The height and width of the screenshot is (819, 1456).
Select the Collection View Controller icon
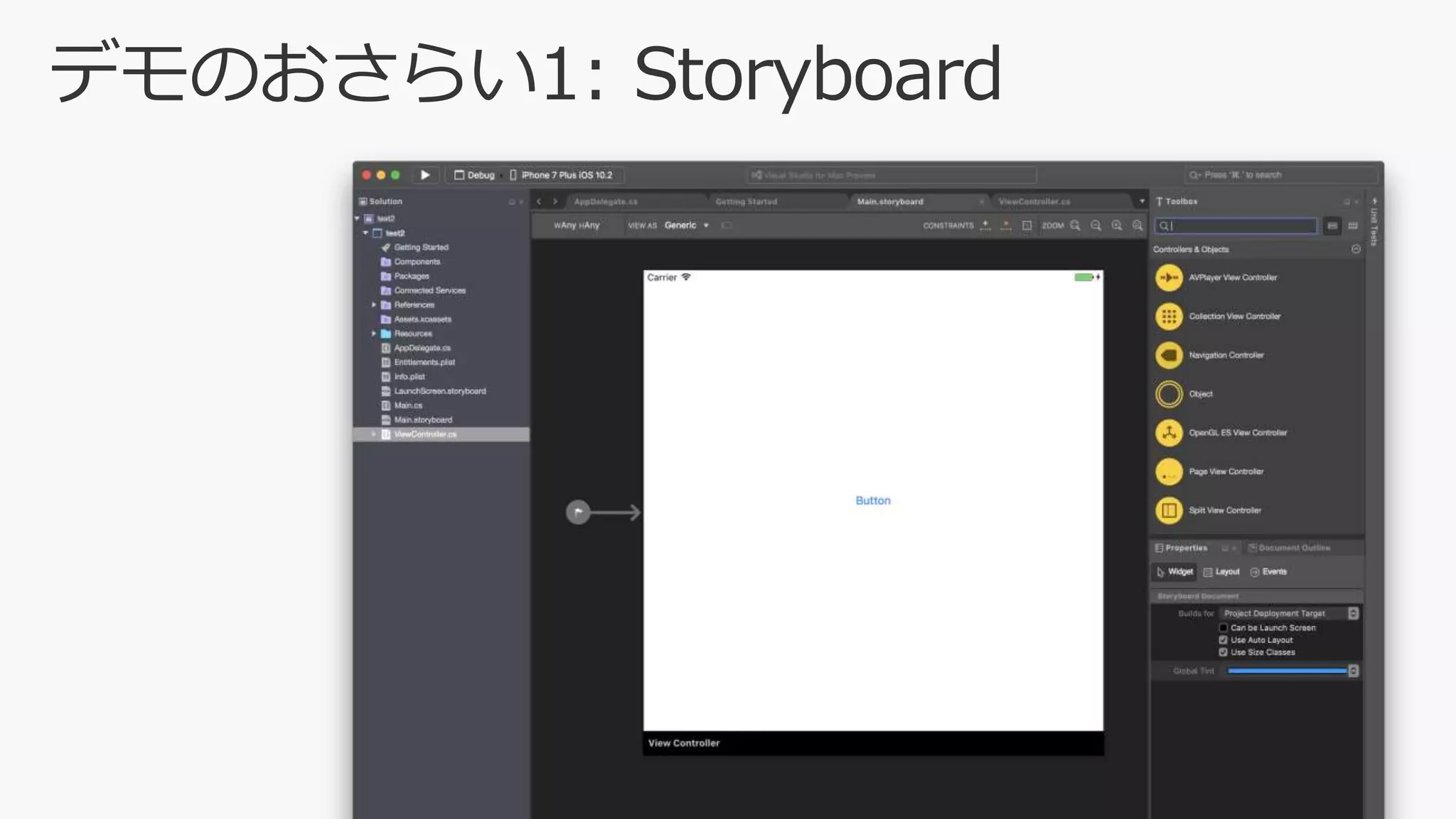[x=1169, y=316]
